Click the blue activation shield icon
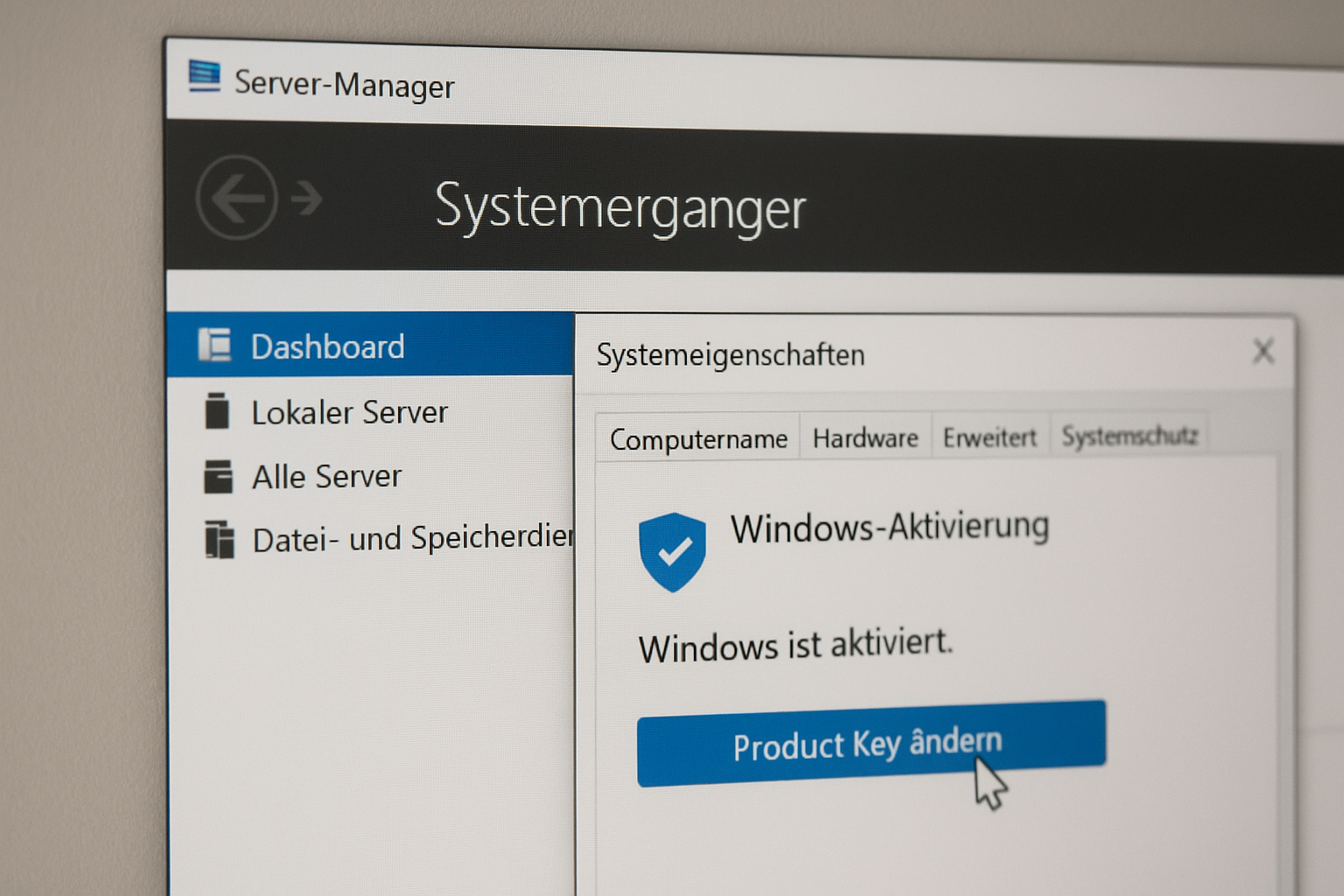The height and width of the screenshot is (896, 1344). point(672,552)
